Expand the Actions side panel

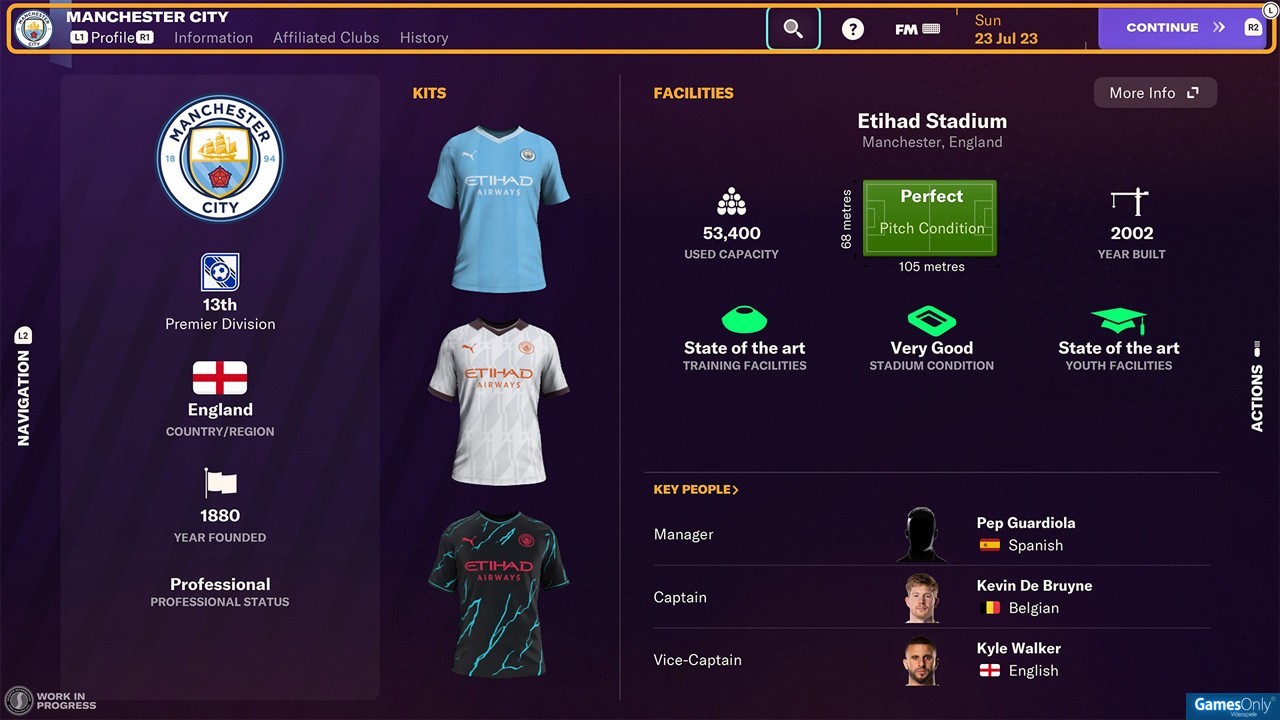click(1257, 386)
